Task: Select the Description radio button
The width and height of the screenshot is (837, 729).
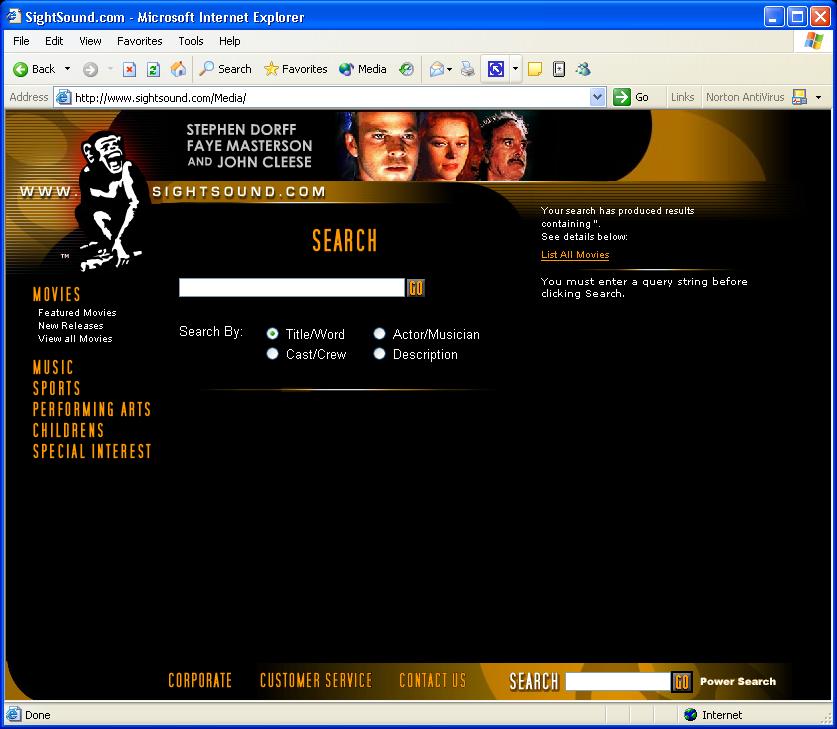Action: [379, 354]
